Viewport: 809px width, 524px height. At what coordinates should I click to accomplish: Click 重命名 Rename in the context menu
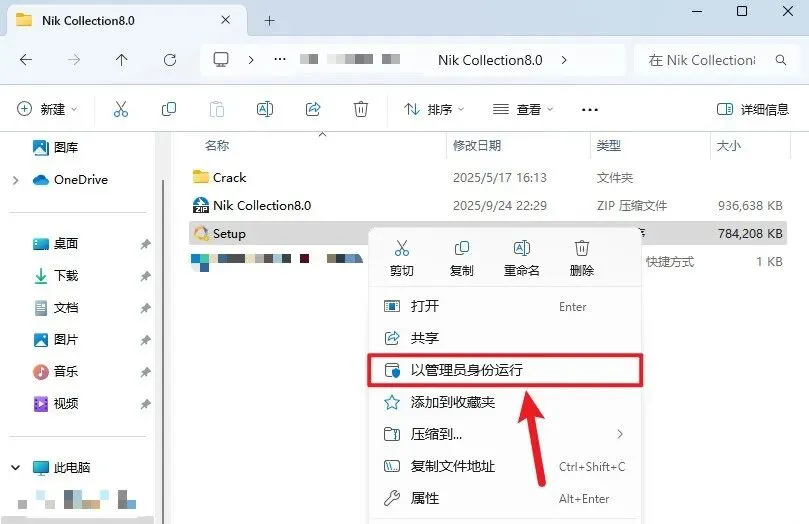(522, 258)
